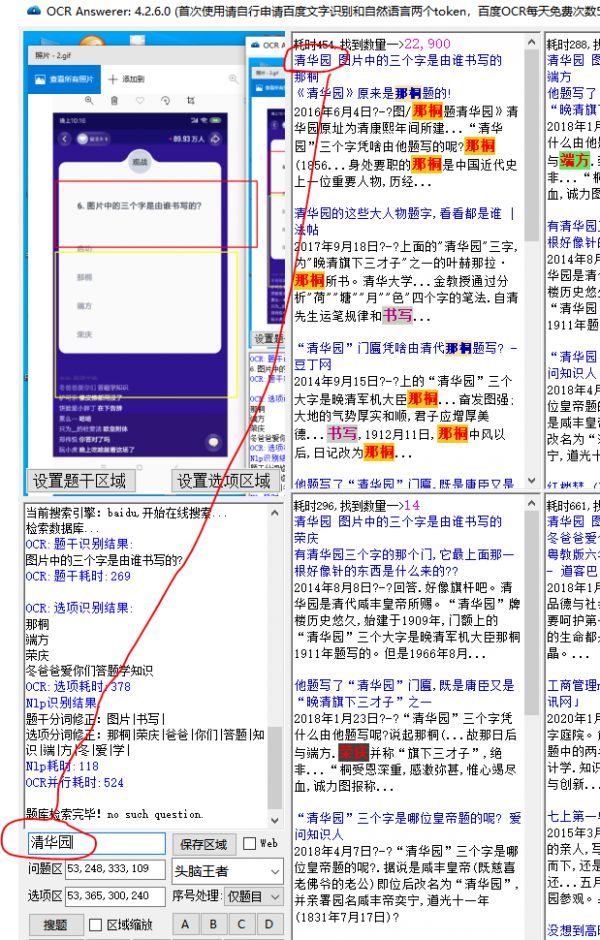This screenshot has width=600, height=940.
Task: Click the 图片-2.gif title text
Action: pos(53,55)
